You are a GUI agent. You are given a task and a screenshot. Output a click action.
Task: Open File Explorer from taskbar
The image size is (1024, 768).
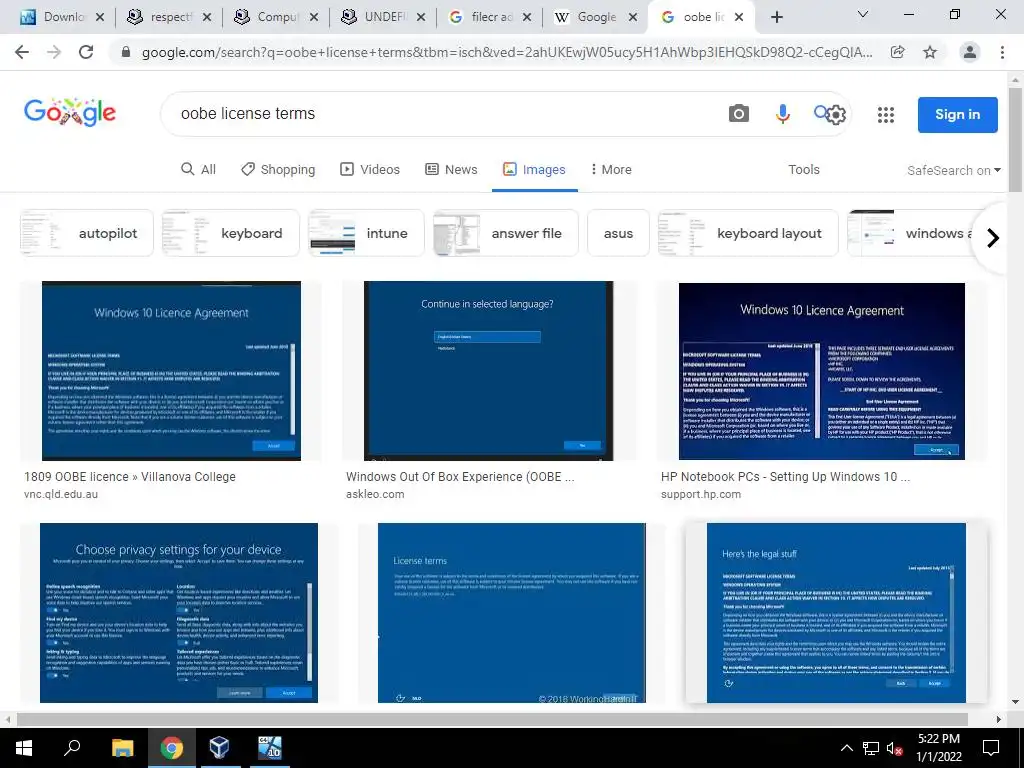pyautogui.click(x=122, y=748)
